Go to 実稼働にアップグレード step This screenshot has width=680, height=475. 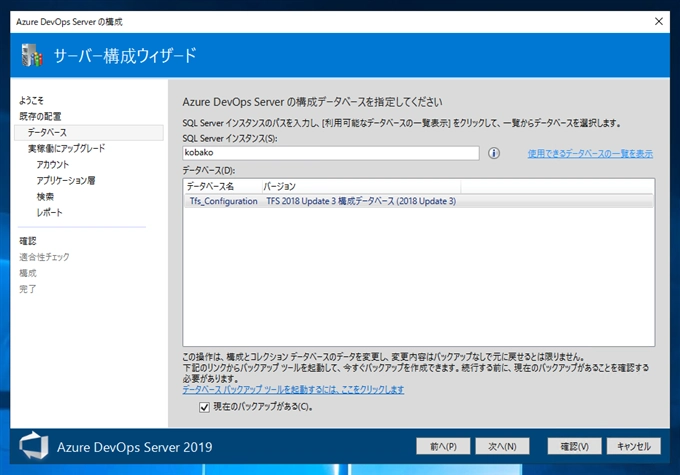click(x=66, y=148)
